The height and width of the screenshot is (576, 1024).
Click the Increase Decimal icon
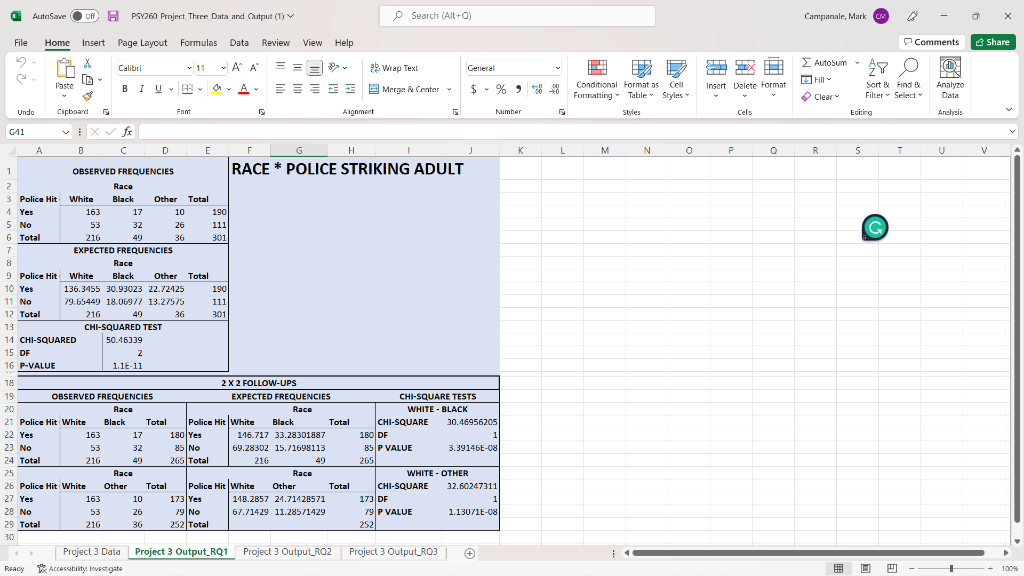tap(537, 89)
